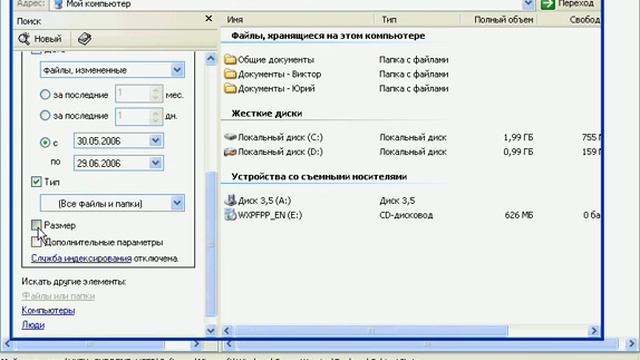Click the months stepper field
Viewport: 640px width, 360px height.
coord(139,95)
